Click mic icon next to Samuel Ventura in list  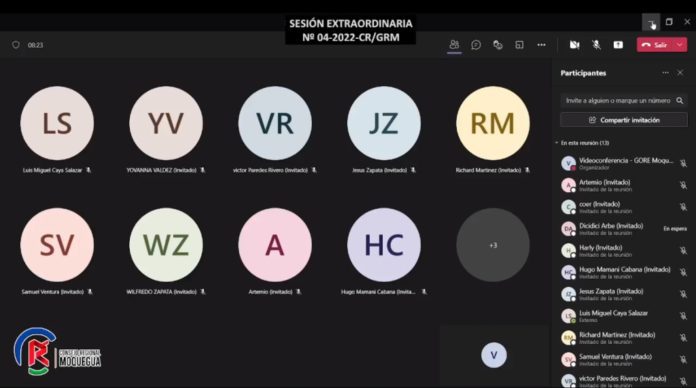(683, 359)
